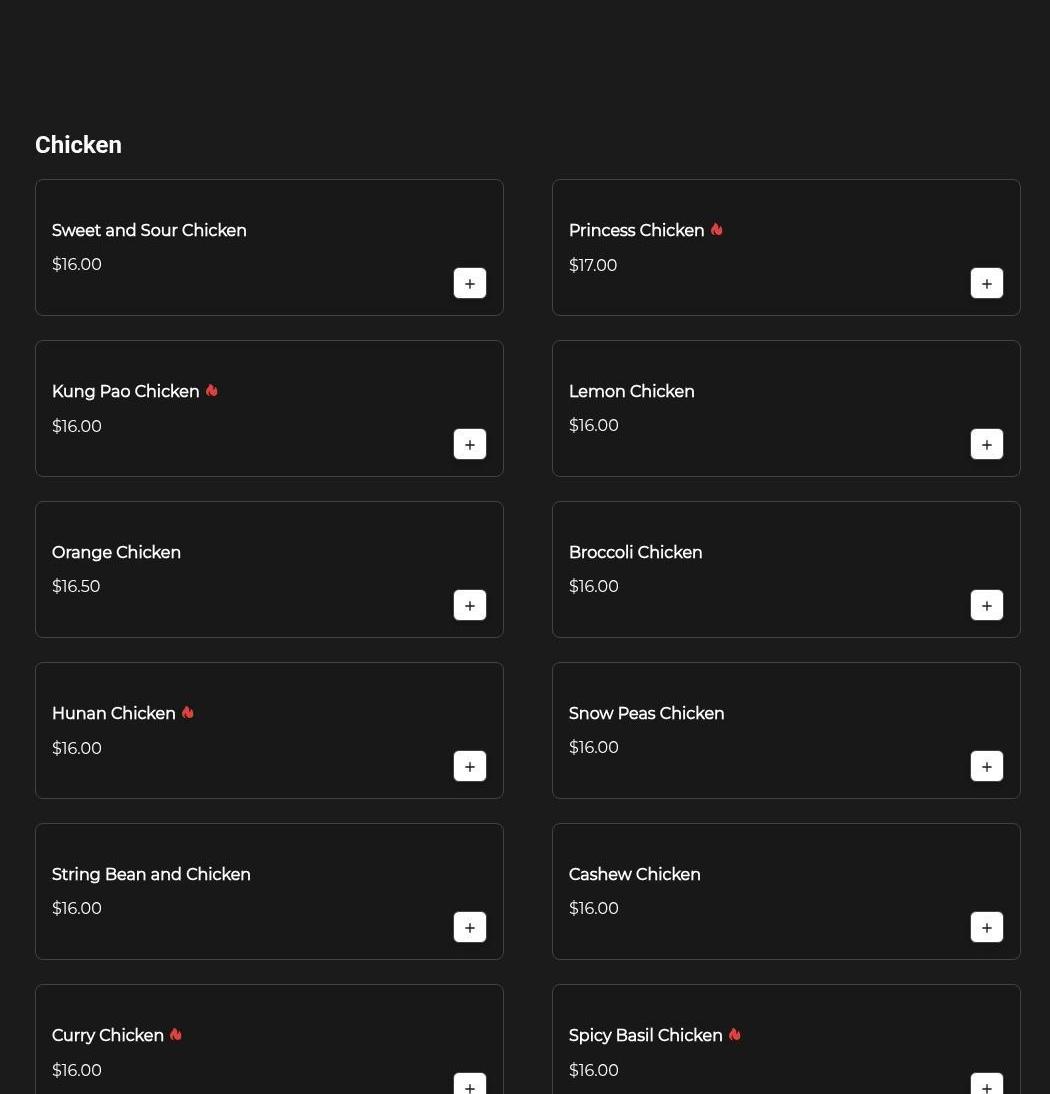Select the Cashew Chicken menu card
Image resolution: width=1050 pixels, height=1094 pixels.
click(786, 891)
